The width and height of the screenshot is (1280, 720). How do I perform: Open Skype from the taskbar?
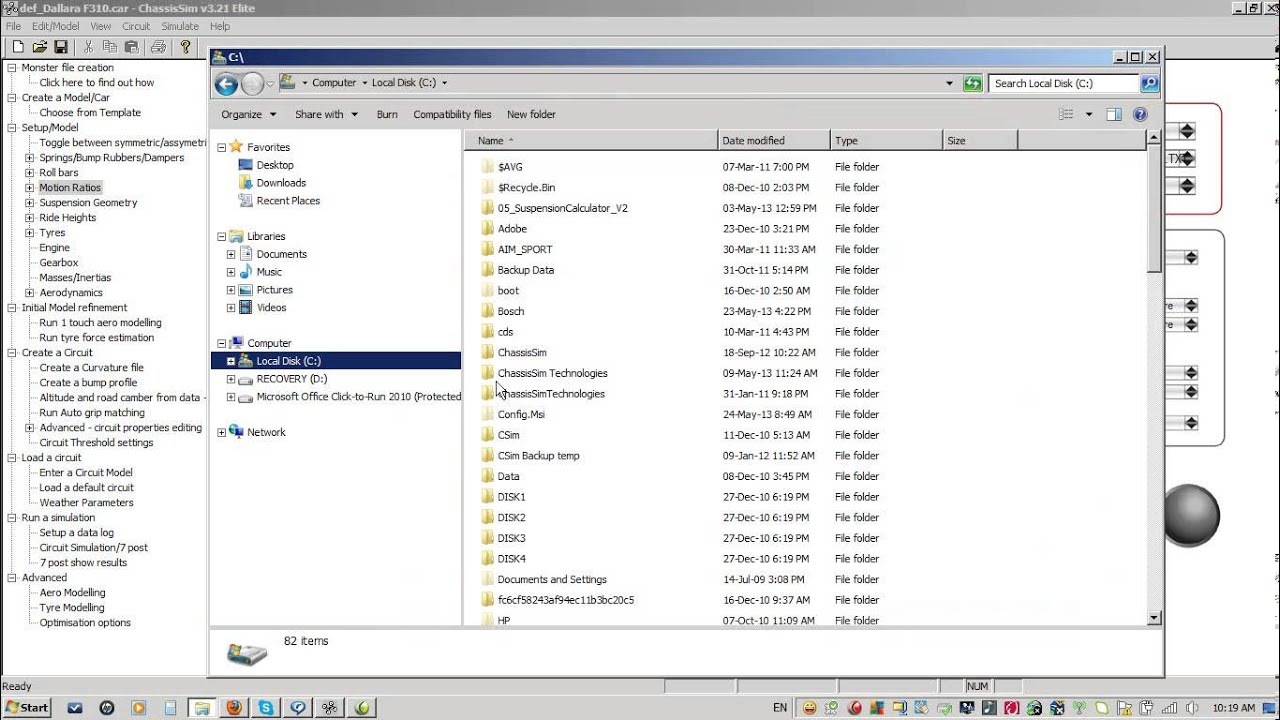pos(266,707)
